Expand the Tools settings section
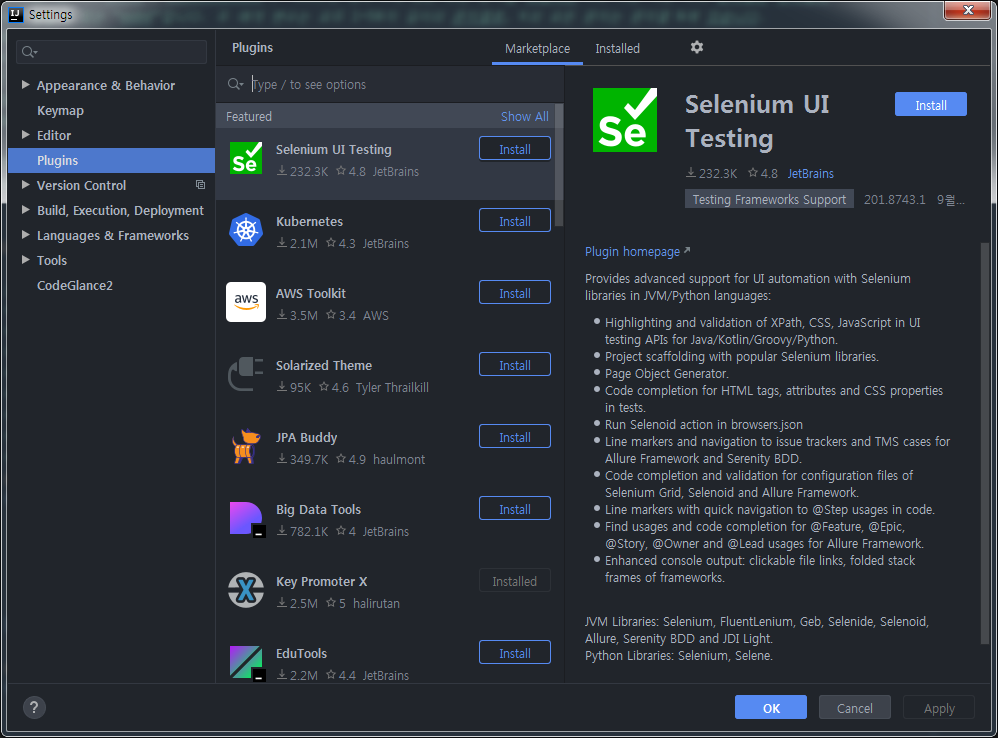 point(25,260)
